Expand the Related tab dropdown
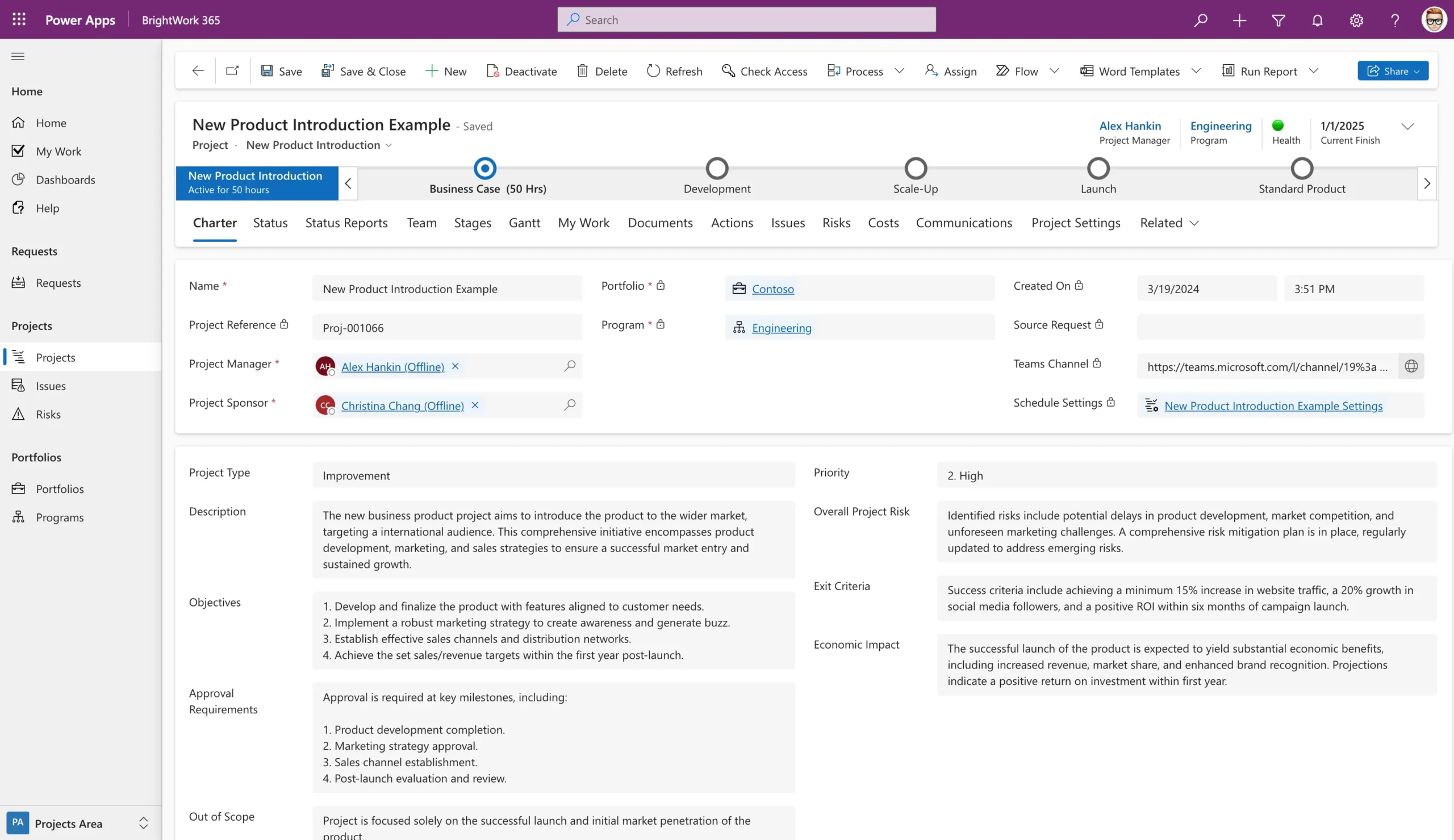Screen dimensions: 1454x840 (1194, 223)
